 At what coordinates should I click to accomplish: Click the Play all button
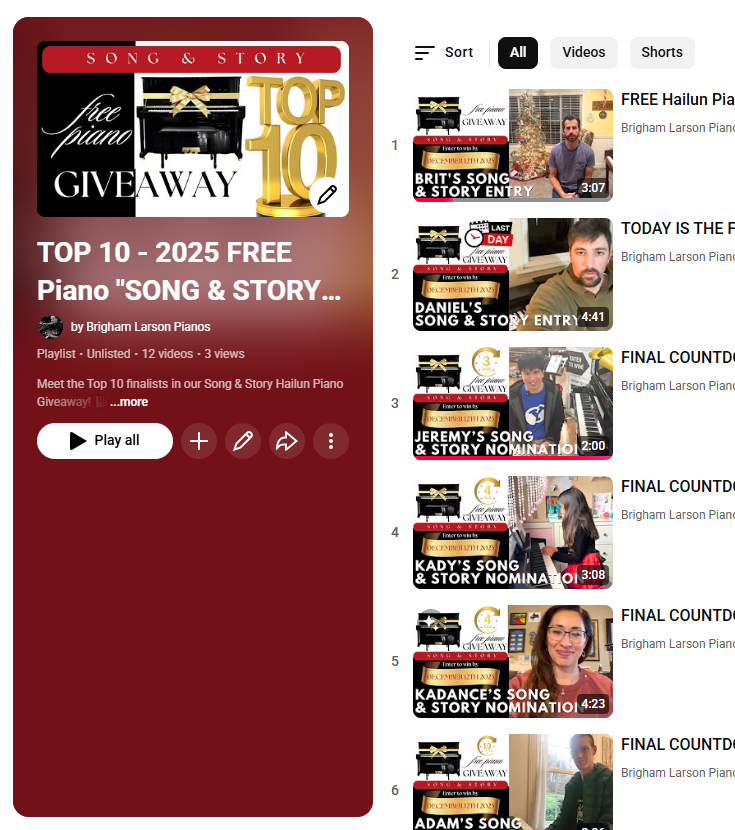(x=105, y=441)
